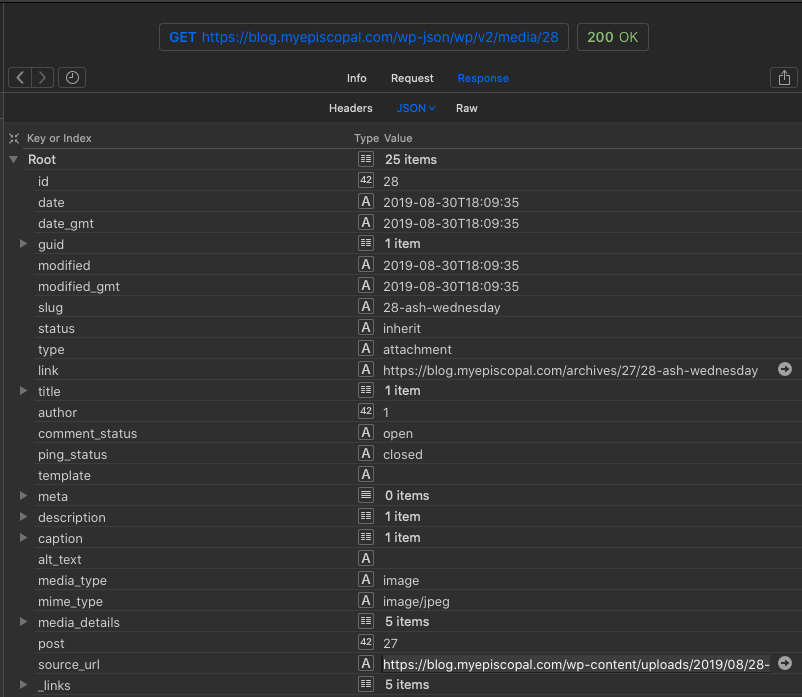The image size is (802, 697).
Task: Switch to the Info tab
Action: point(357,78)
